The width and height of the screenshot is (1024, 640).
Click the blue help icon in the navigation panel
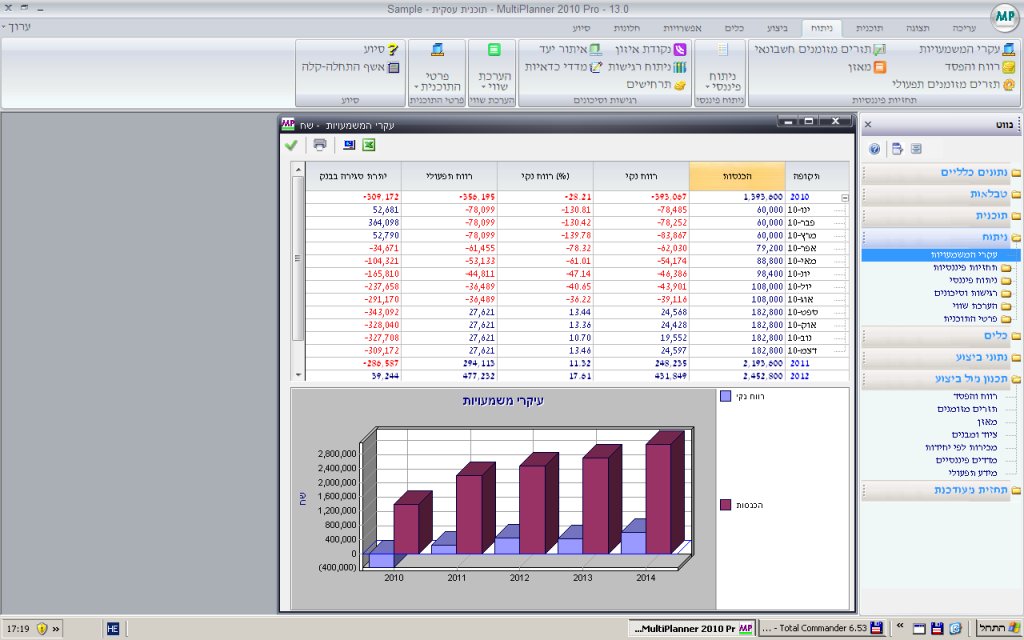click(874, 149)
